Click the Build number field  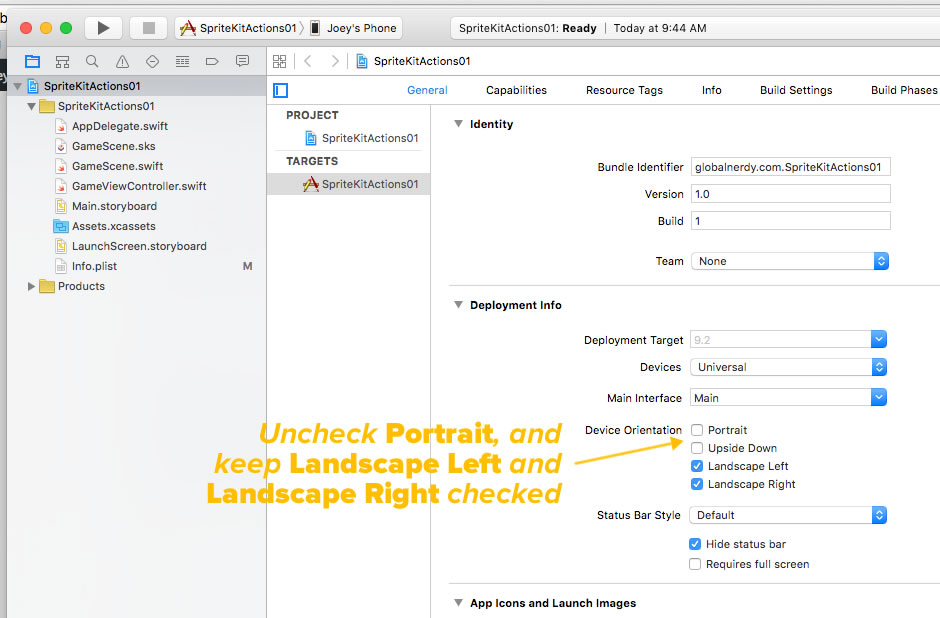click(x=791, y=221)
